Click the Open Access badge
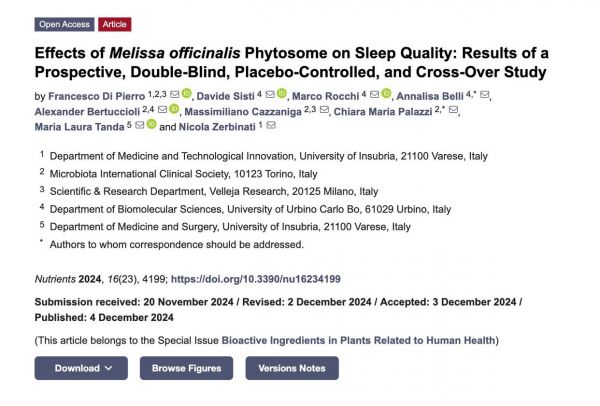600x406 pixels. tap(64, 24)
